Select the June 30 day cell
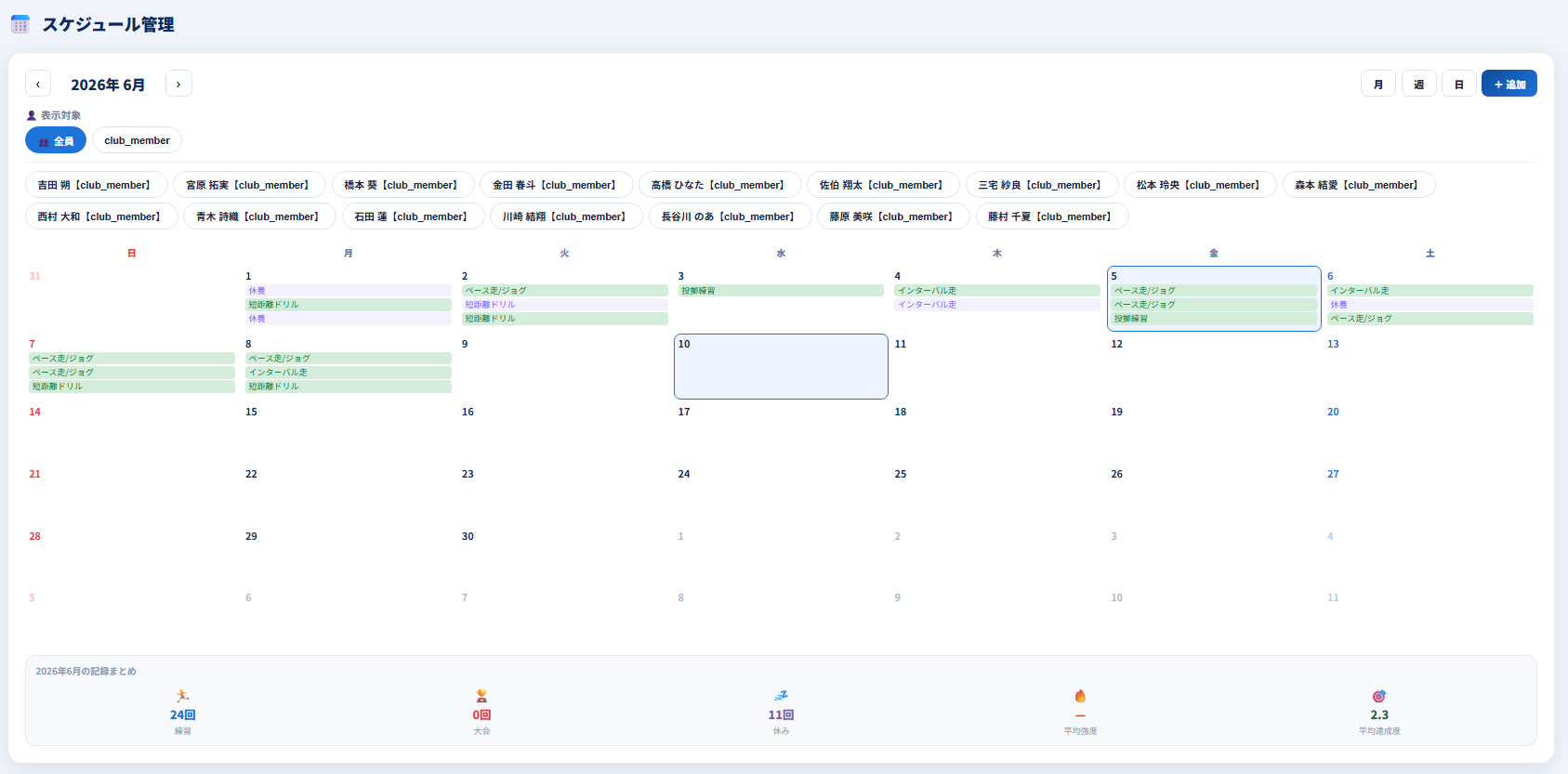 tap(564, 557)
